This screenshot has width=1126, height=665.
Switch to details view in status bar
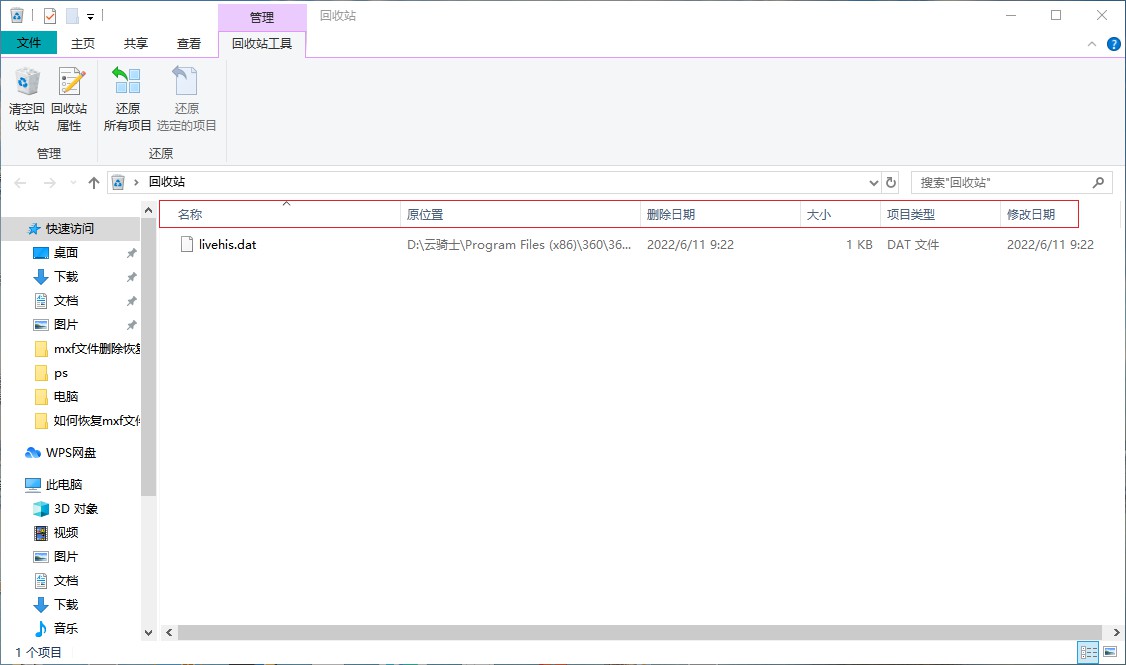coord(1089,652)
